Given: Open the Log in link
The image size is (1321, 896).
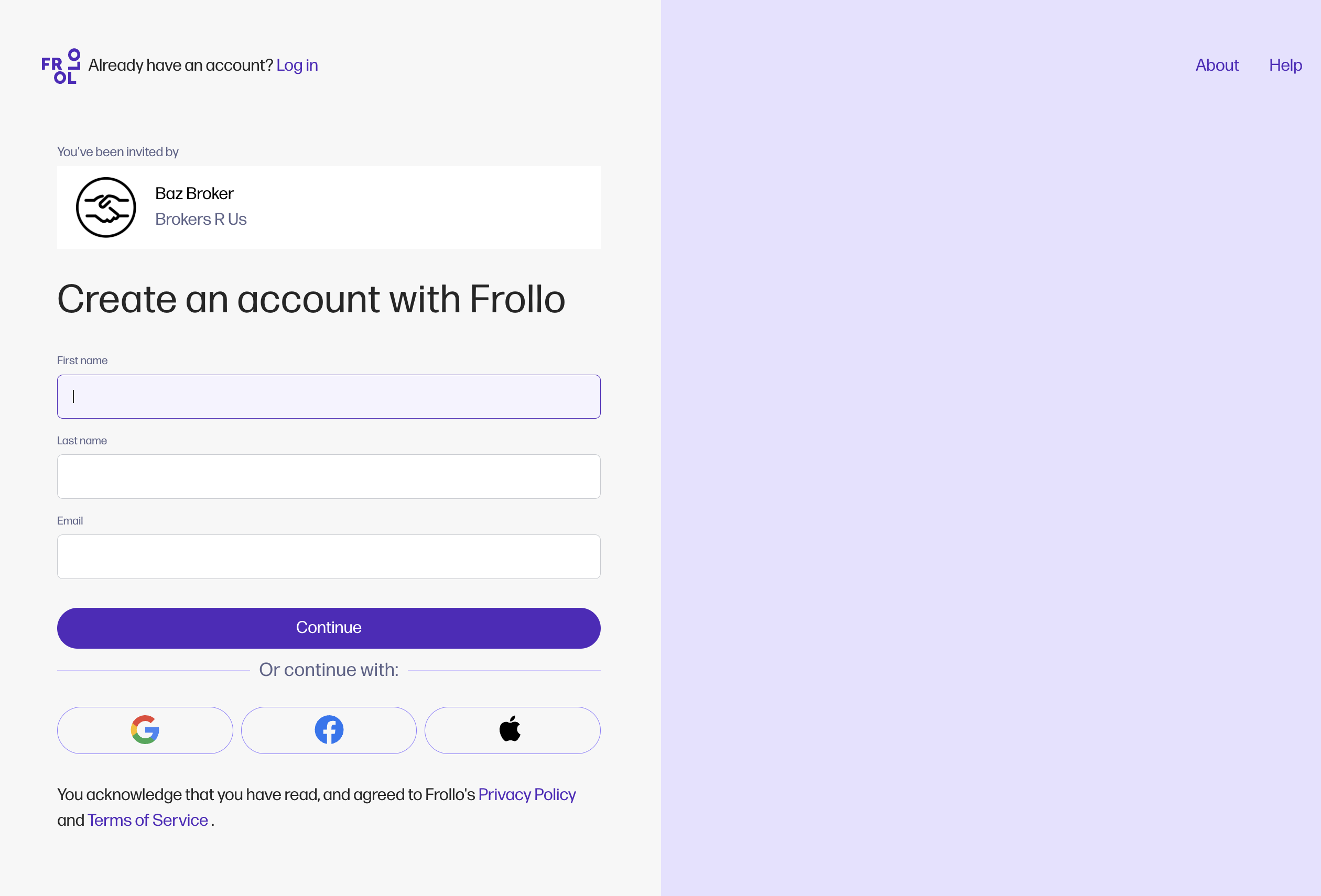Looking at the screenshot, I should tap(297, 65).
